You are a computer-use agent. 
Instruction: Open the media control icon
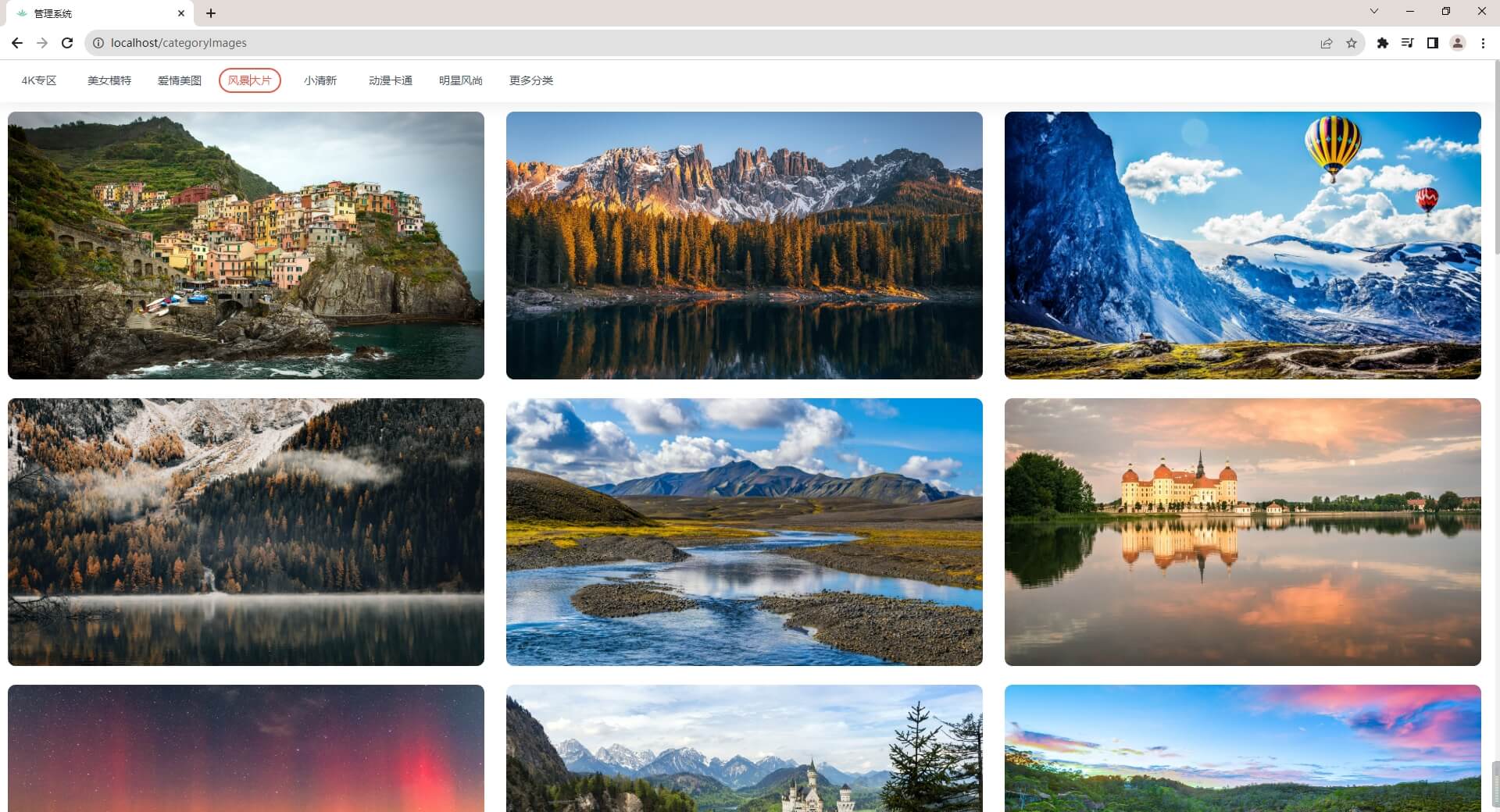(x=1408, y=43)
